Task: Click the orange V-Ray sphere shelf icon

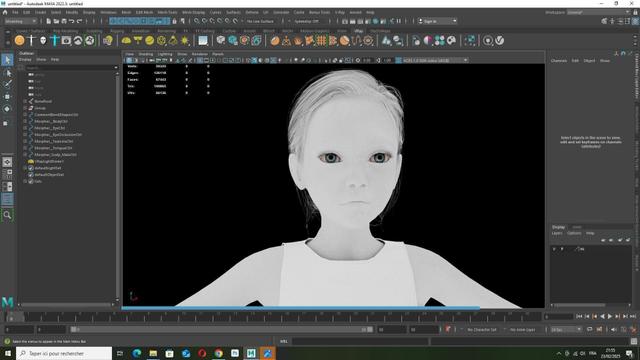Action: [x=19, y=40]
